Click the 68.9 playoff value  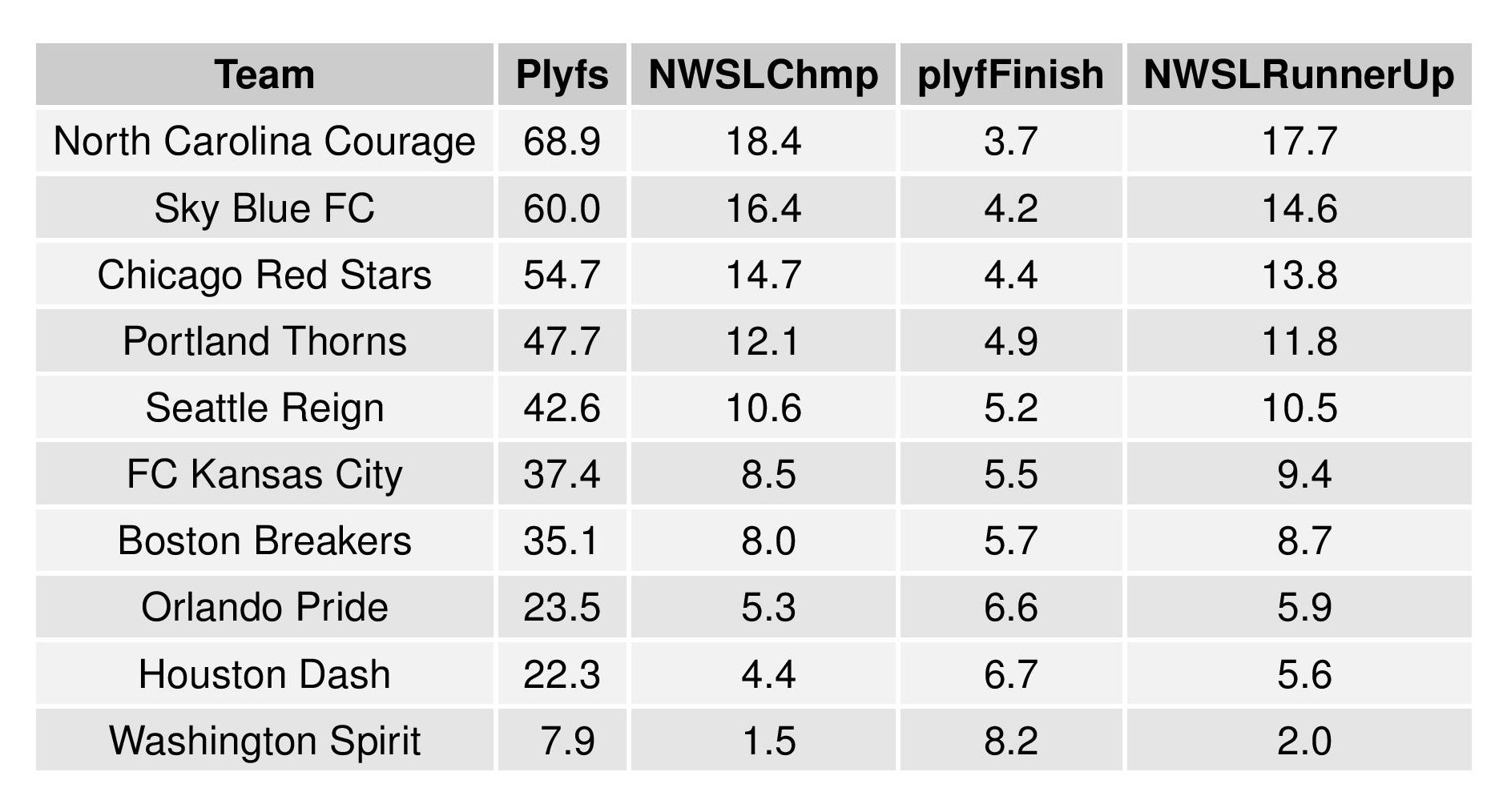click(562, 142)
